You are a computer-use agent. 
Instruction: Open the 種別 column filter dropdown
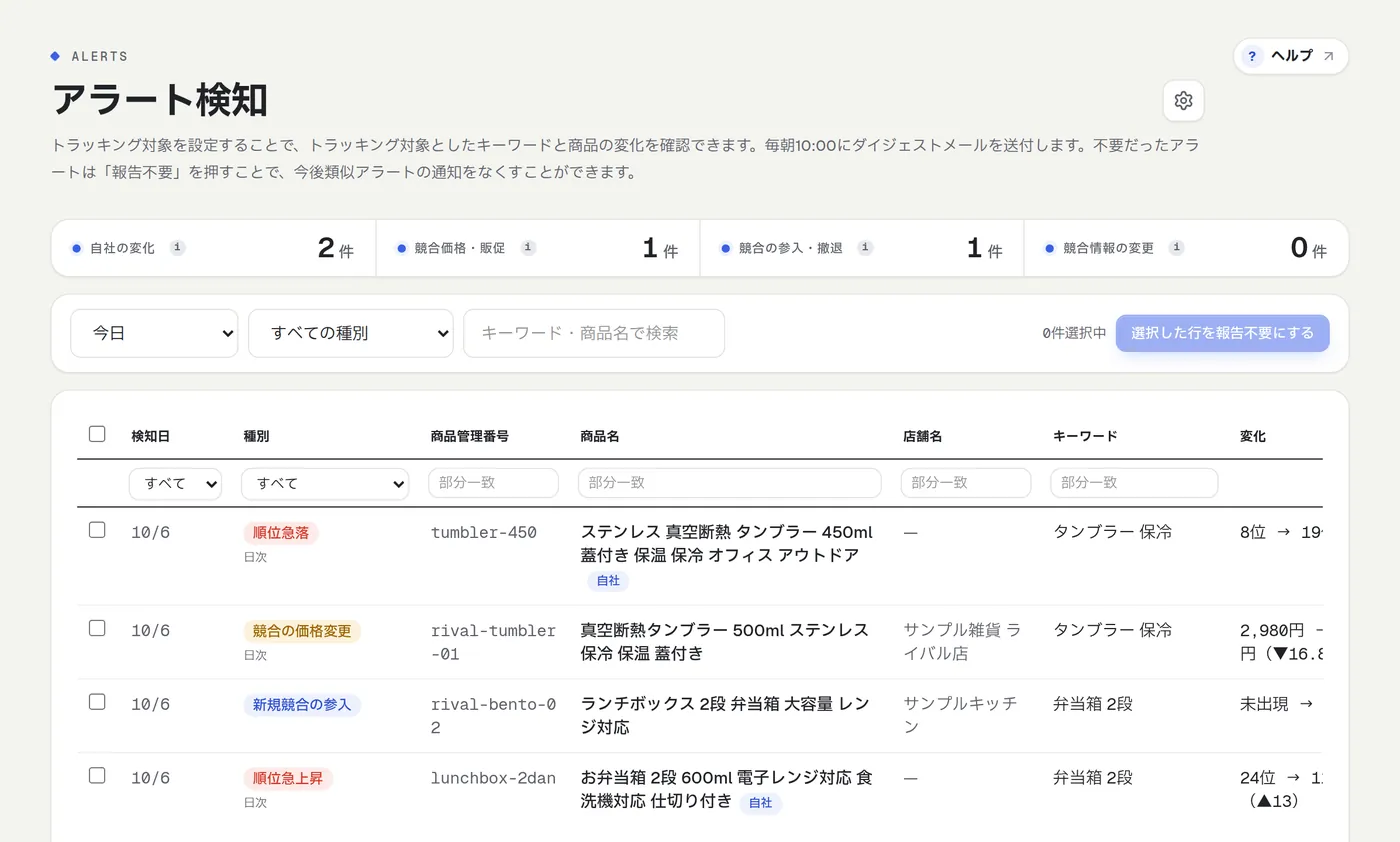[325, 483]
